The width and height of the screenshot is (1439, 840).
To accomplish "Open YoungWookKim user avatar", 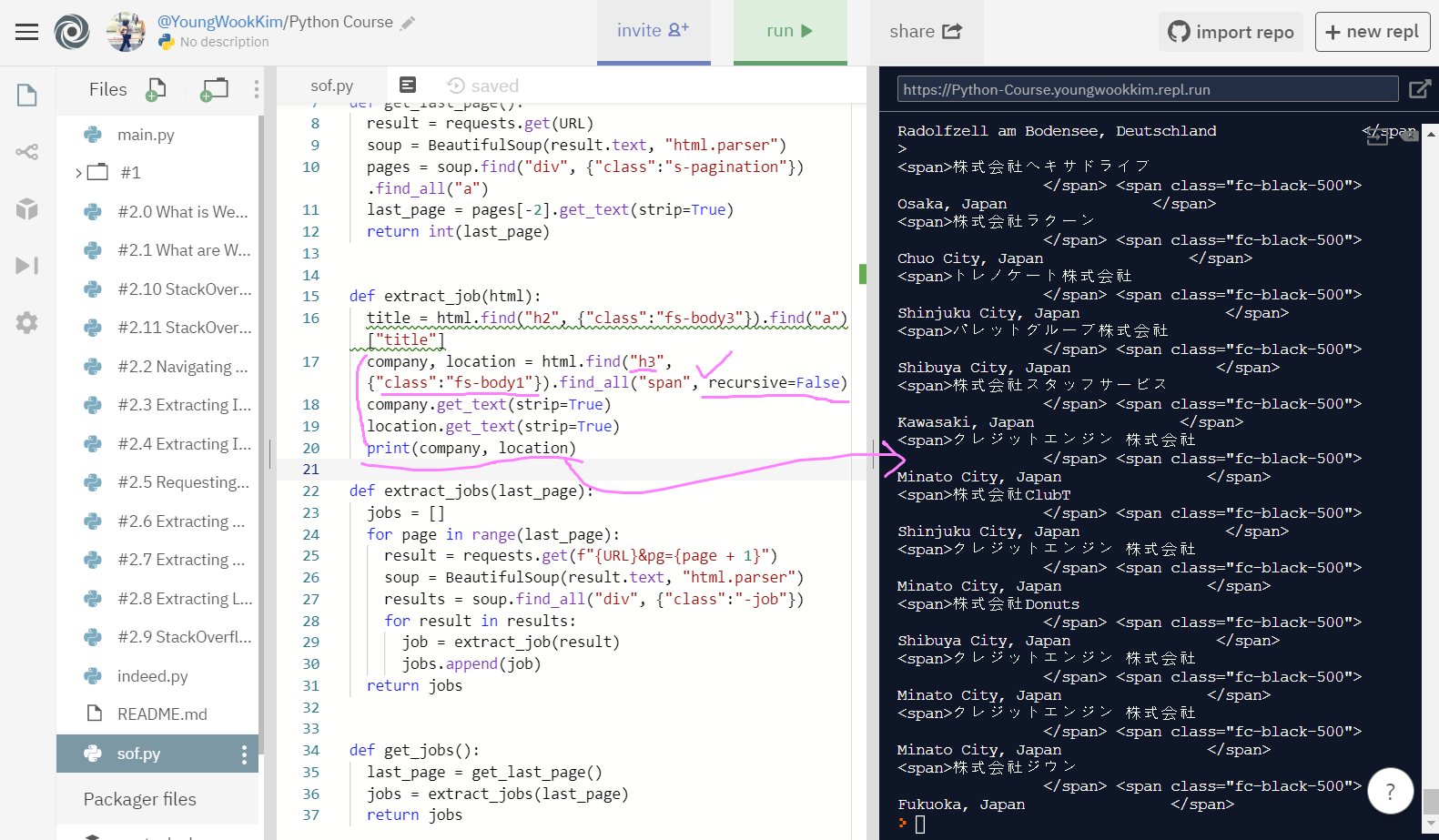I will pos(126,32).
